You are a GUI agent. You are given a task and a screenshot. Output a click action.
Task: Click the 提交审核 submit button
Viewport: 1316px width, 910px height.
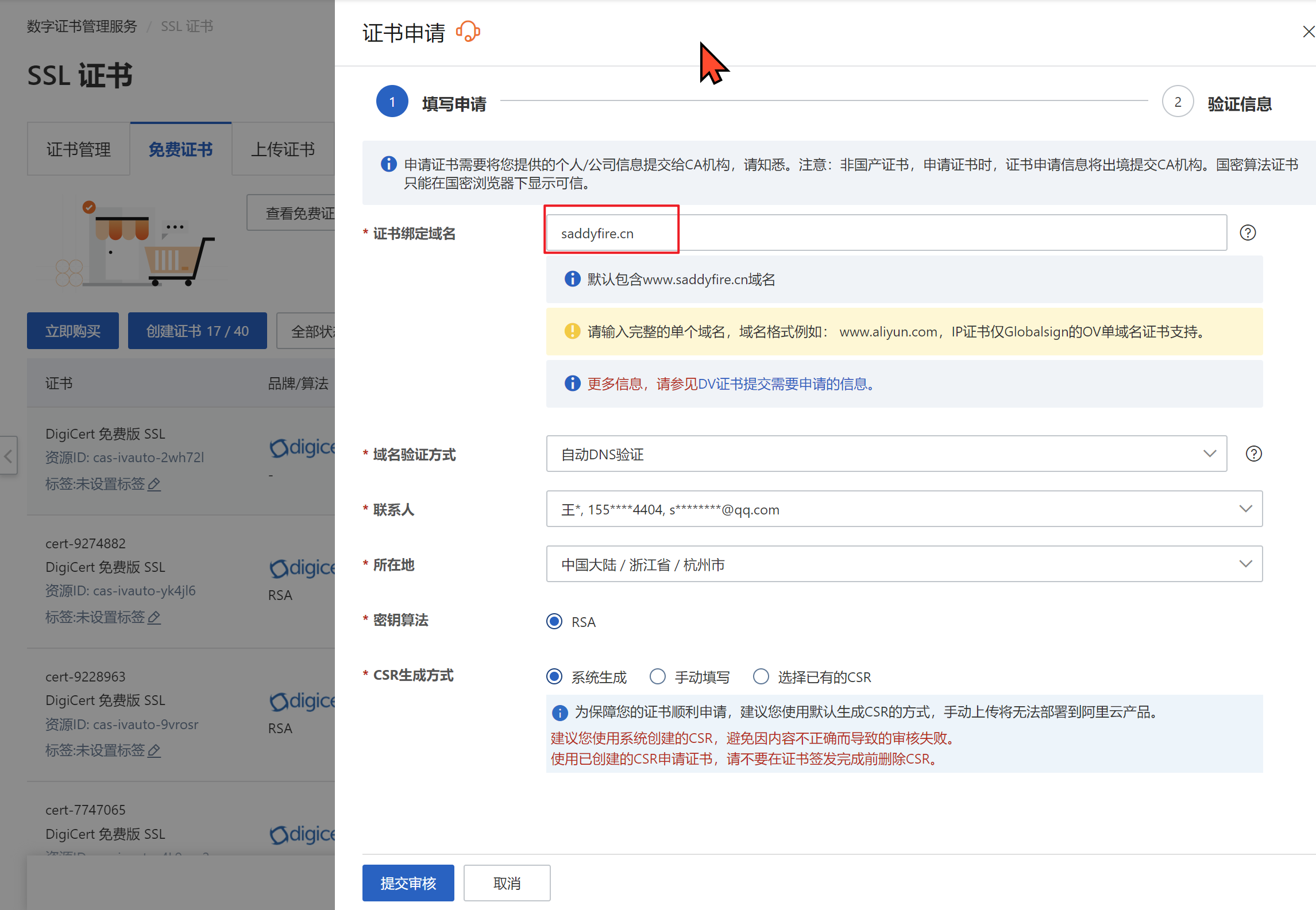coord(408,882)
